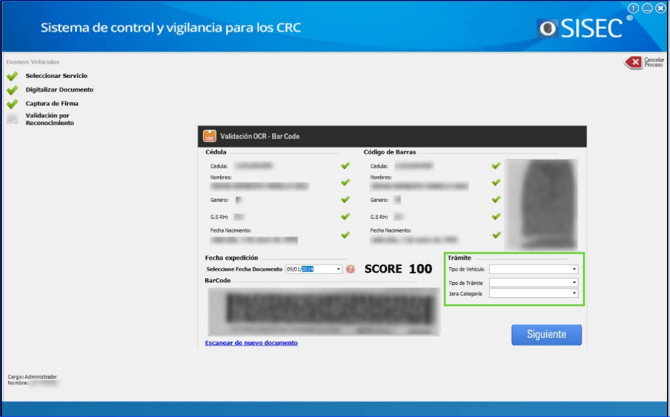670x417 pixels.
Task: Select the Captura de Firma step
Action: click(52, 103)
